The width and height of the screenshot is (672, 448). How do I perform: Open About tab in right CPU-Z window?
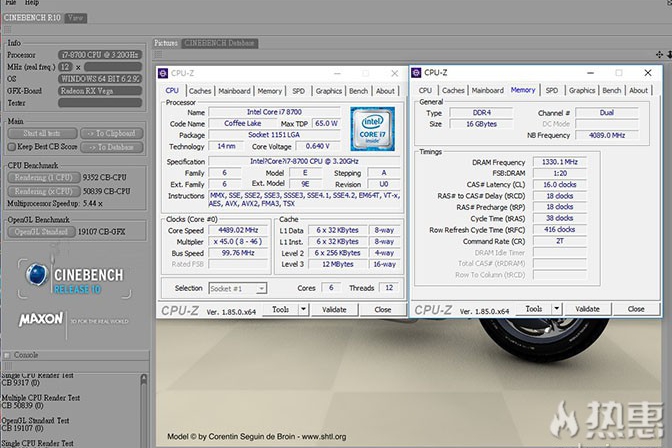(x=639, y=90)
